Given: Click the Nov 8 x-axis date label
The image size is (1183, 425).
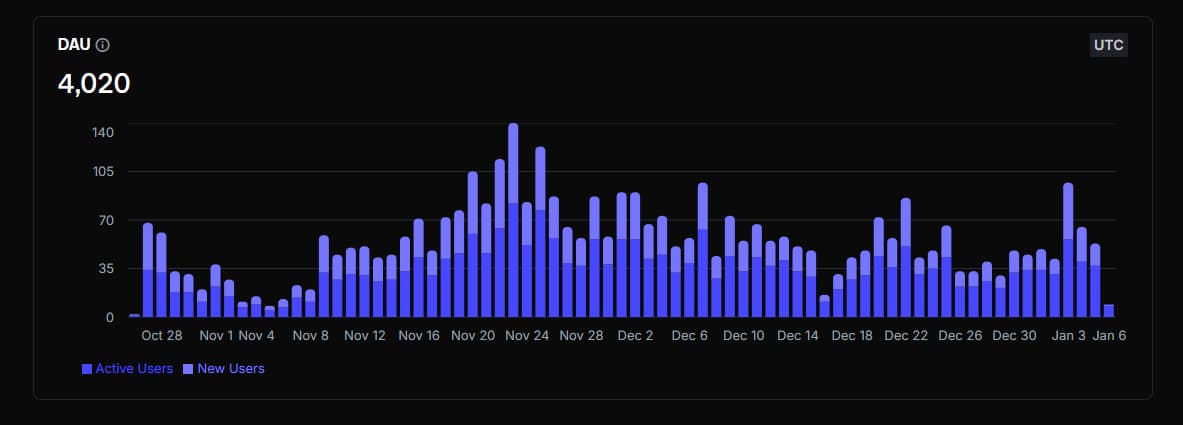Looking at the screenshot, I should 311,336.
